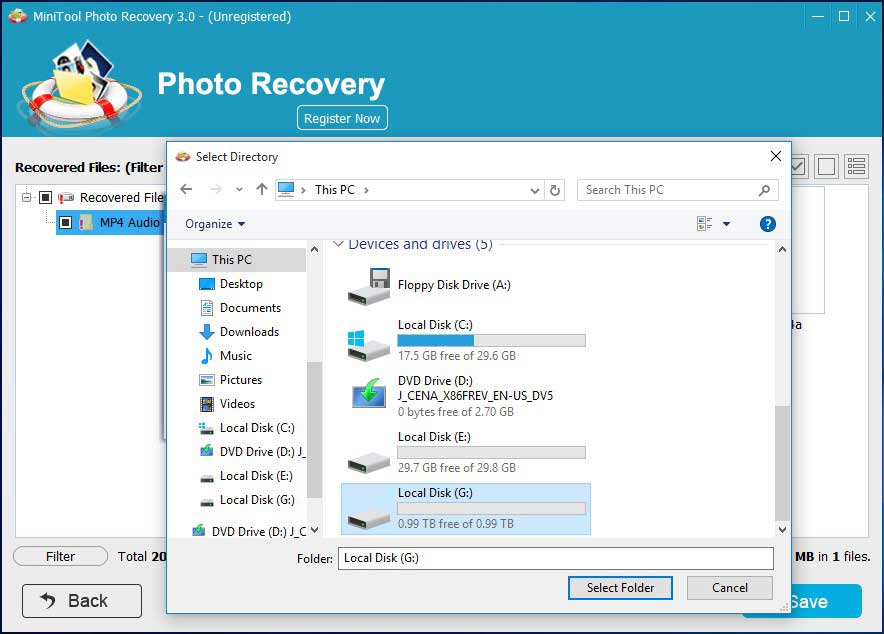Select Local Disk (E:) in navigation pane
This screenshot has height=634, width=884.
coord(256,476)
